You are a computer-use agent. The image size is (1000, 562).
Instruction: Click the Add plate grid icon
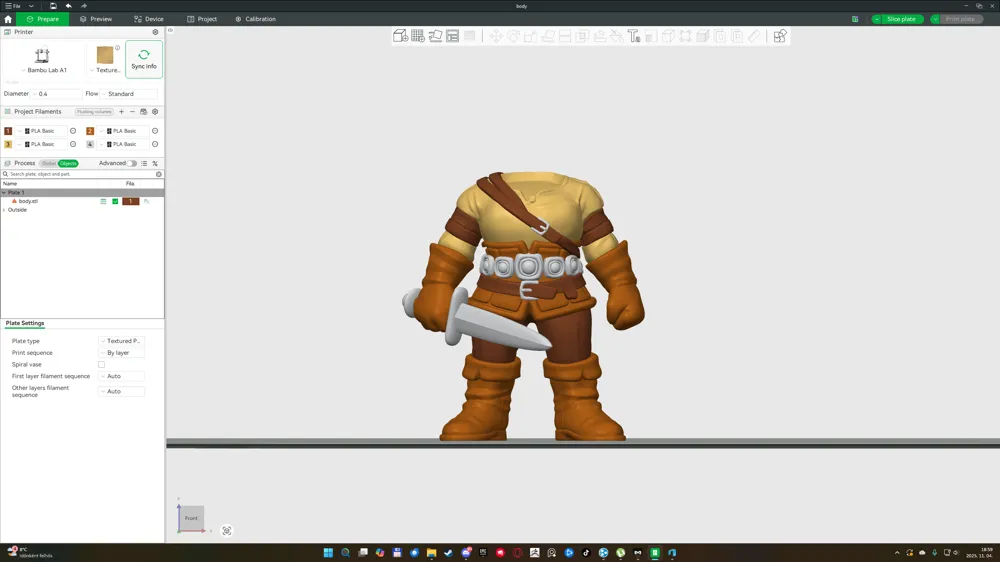click(418, 36)
